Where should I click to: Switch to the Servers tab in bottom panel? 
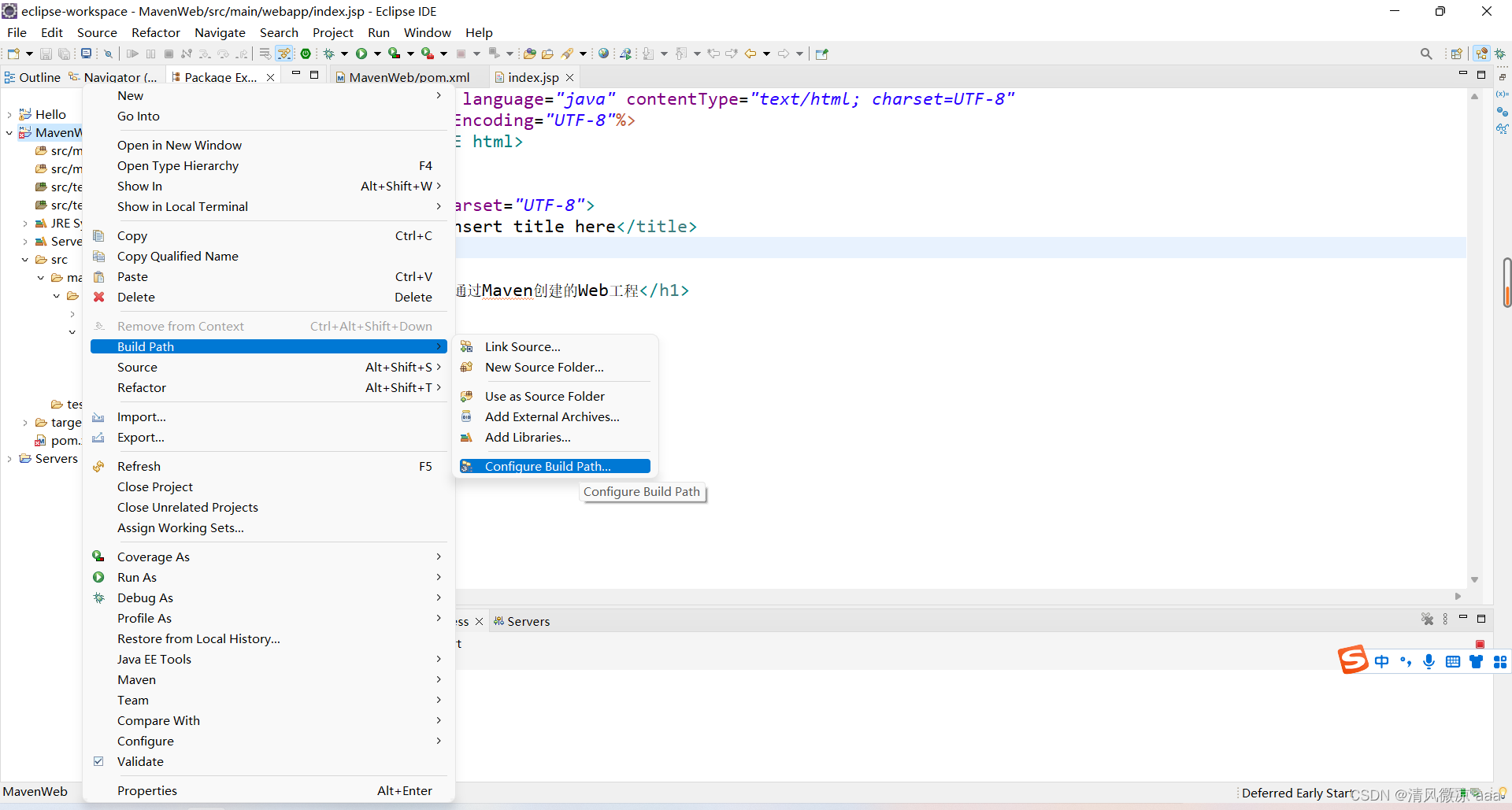coord(521,621)
